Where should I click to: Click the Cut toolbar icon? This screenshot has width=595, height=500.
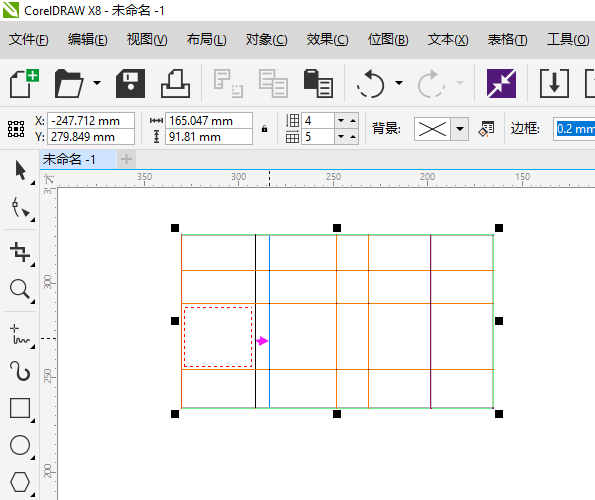pos(228,83)
